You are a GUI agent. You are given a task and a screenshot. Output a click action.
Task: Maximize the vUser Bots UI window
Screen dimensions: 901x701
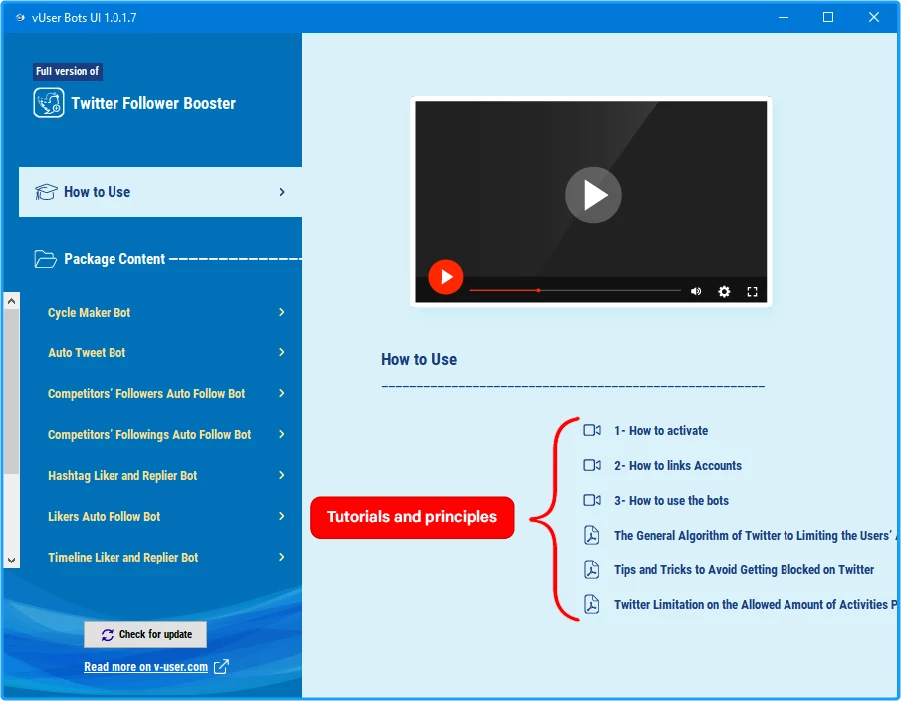click(828, 17)
